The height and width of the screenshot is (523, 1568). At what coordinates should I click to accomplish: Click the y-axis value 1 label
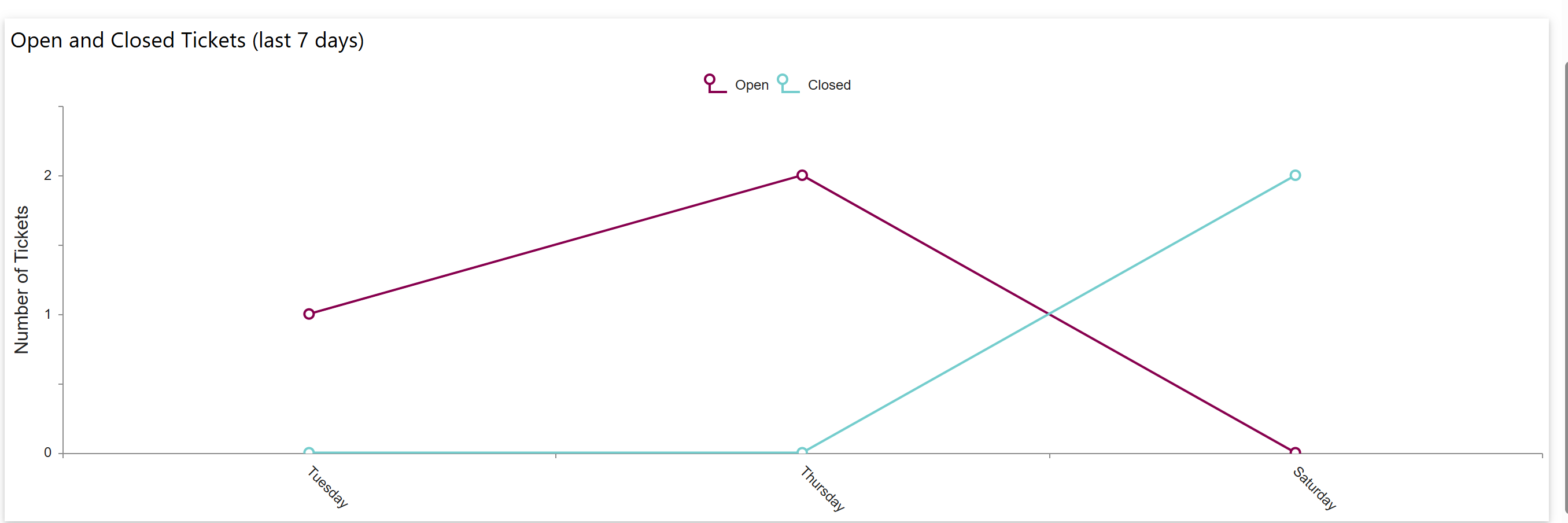point(47,314)
